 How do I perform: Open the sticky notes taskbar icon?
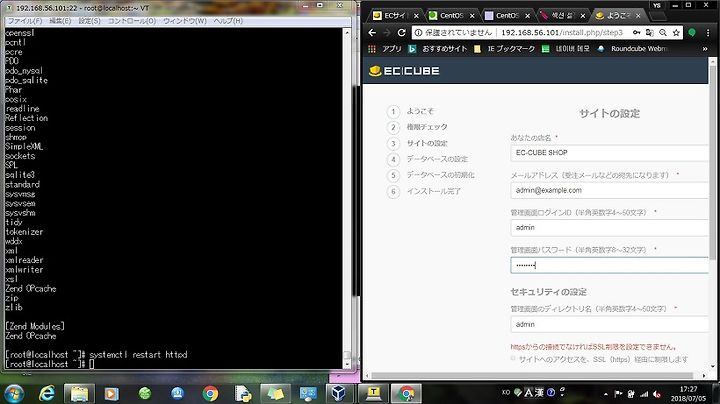(x=276, y=393)
